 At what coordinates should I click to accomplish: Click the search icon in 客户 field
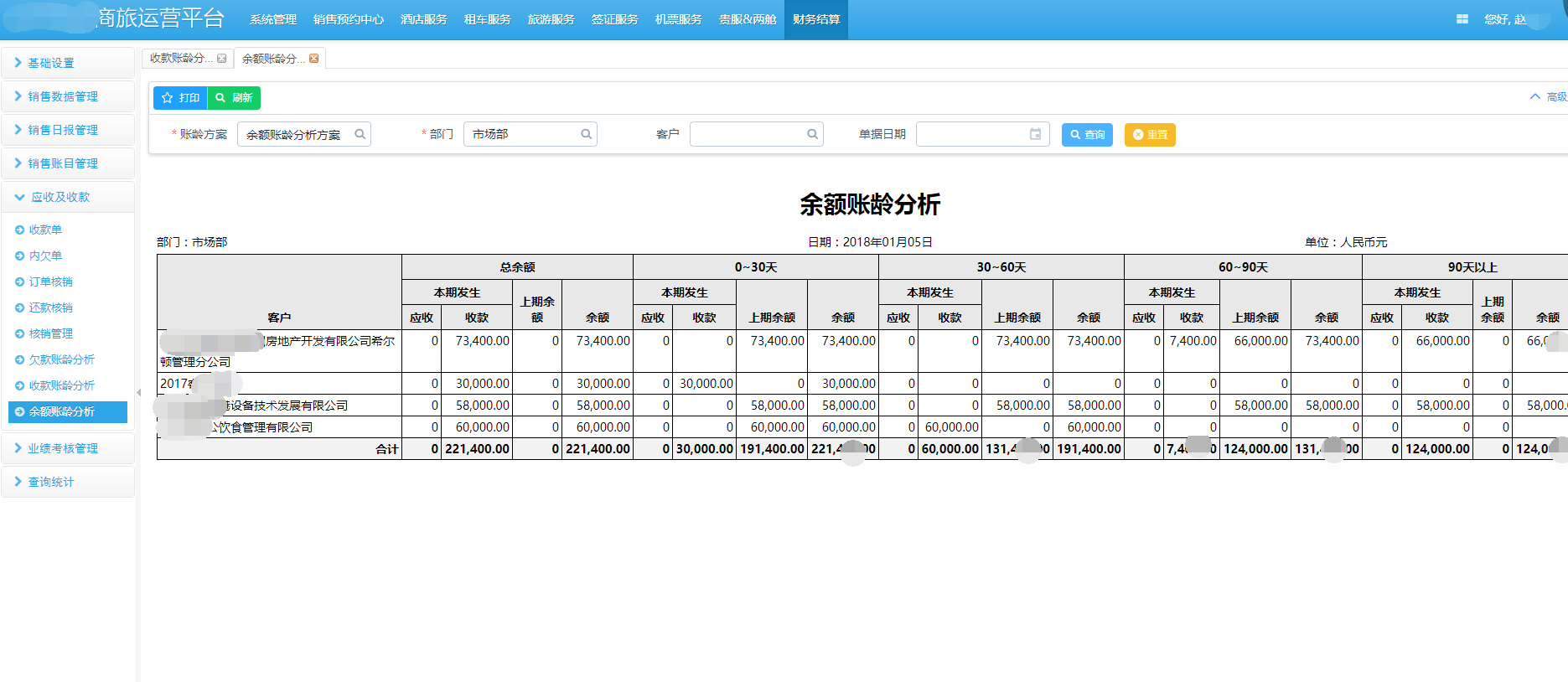click(812, 134)
